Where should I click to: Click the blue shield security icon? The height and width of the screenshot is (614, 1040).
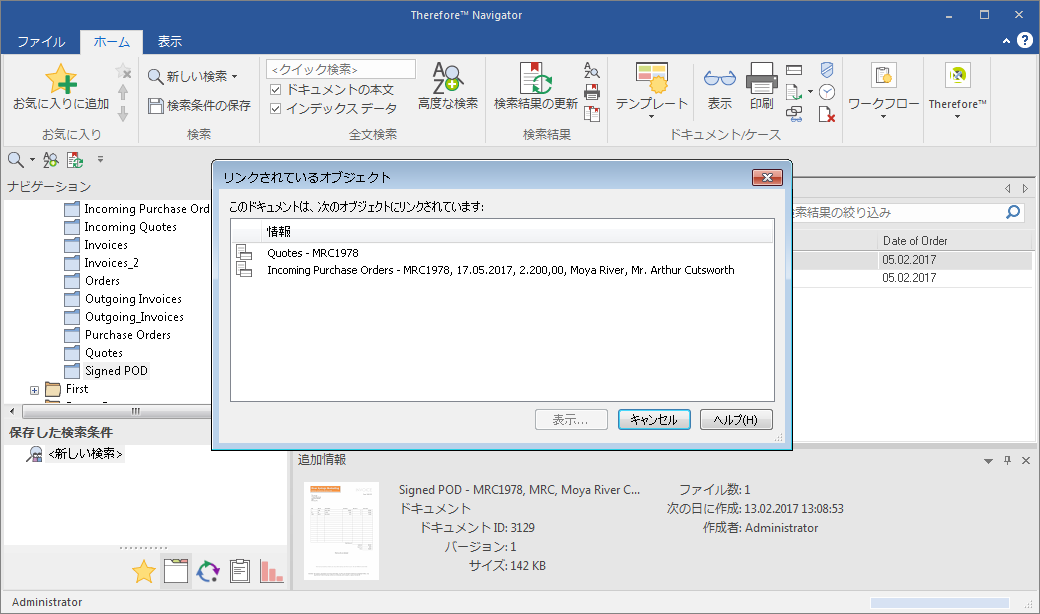826,70
